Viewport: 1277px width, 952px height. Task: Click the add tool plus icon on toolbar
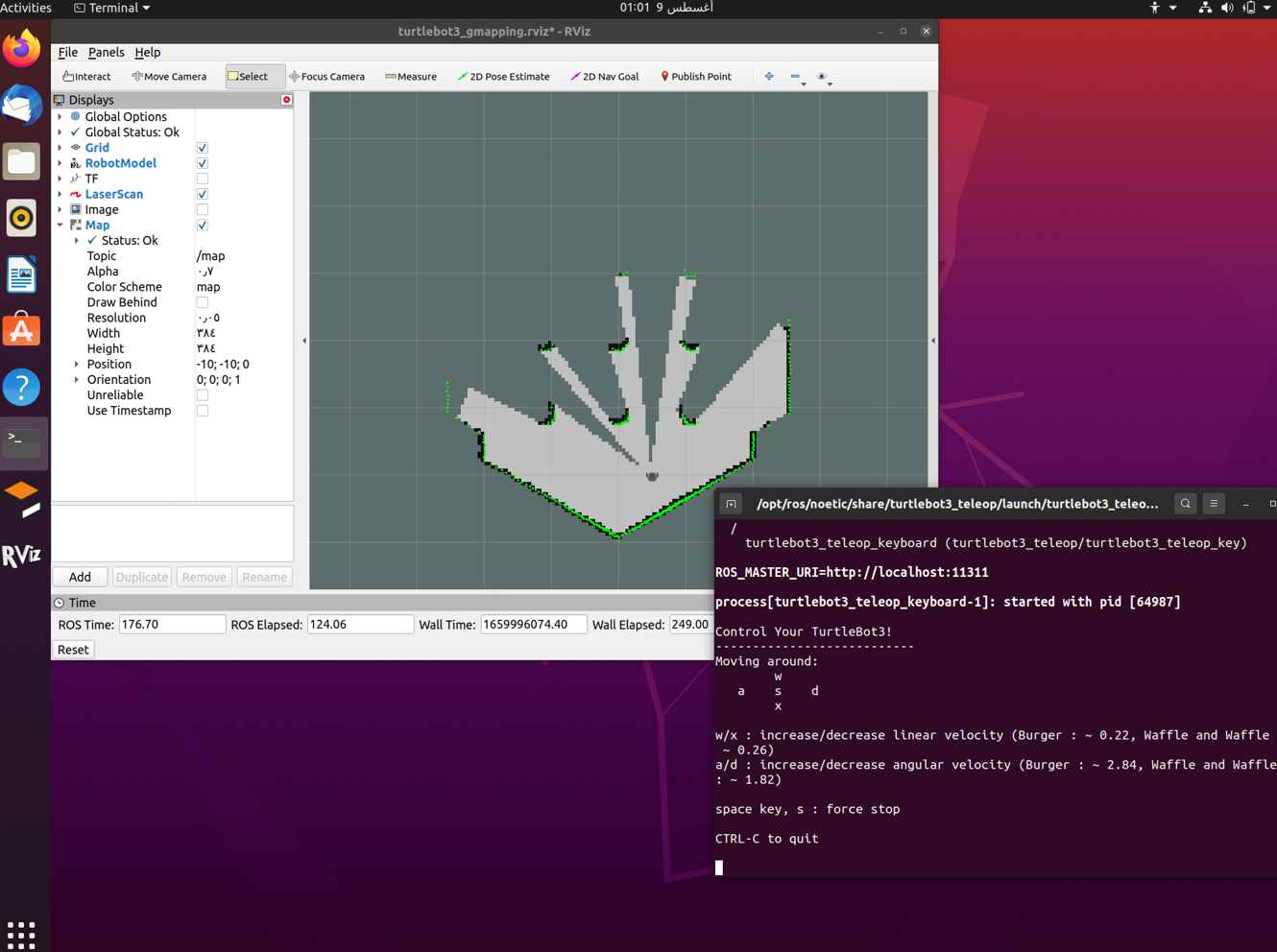coord(768,76)
